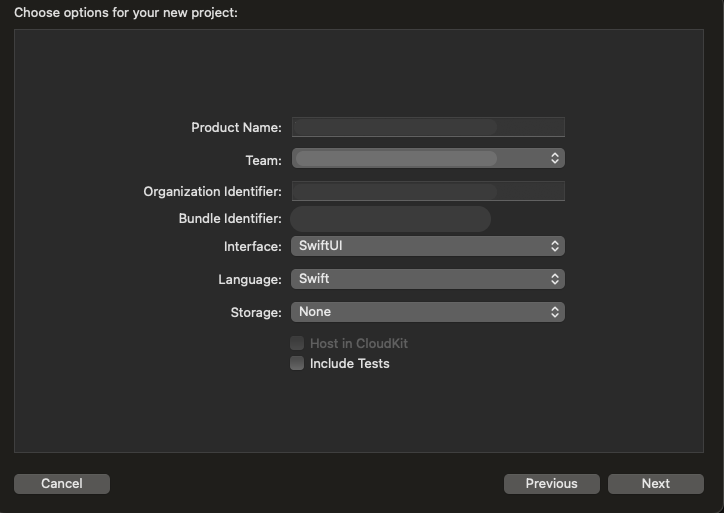Viewport: 724px width, 513px height.
Task: Click the Include Tests label text
Action: [349, 364]
